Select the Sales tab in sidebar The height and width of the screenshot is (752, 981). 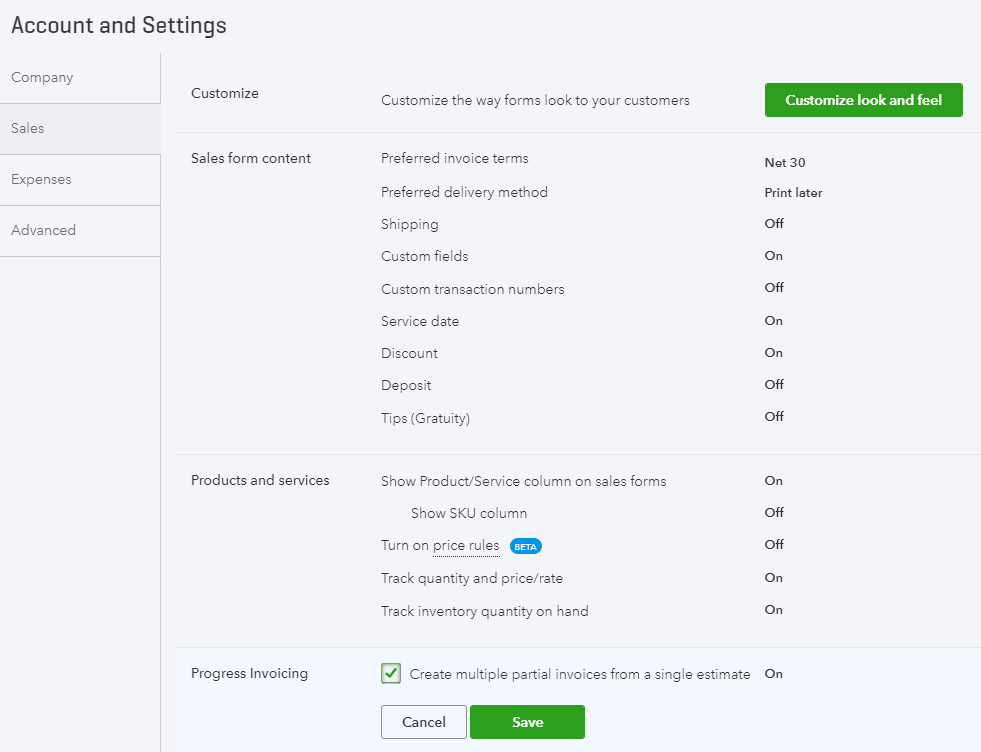point(80,129)
